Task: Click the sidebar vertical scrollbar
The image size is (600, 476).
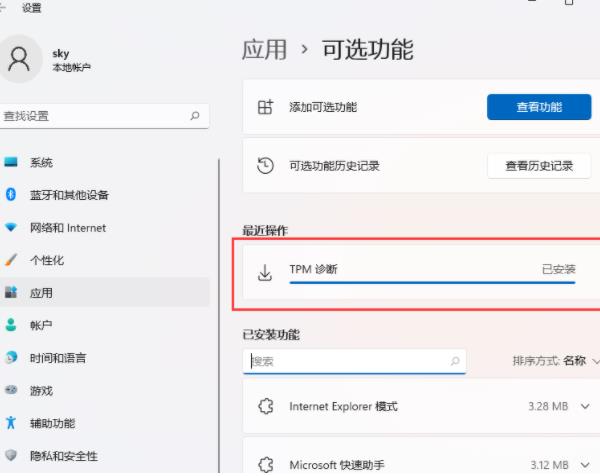Action: (x=219, y=315)
